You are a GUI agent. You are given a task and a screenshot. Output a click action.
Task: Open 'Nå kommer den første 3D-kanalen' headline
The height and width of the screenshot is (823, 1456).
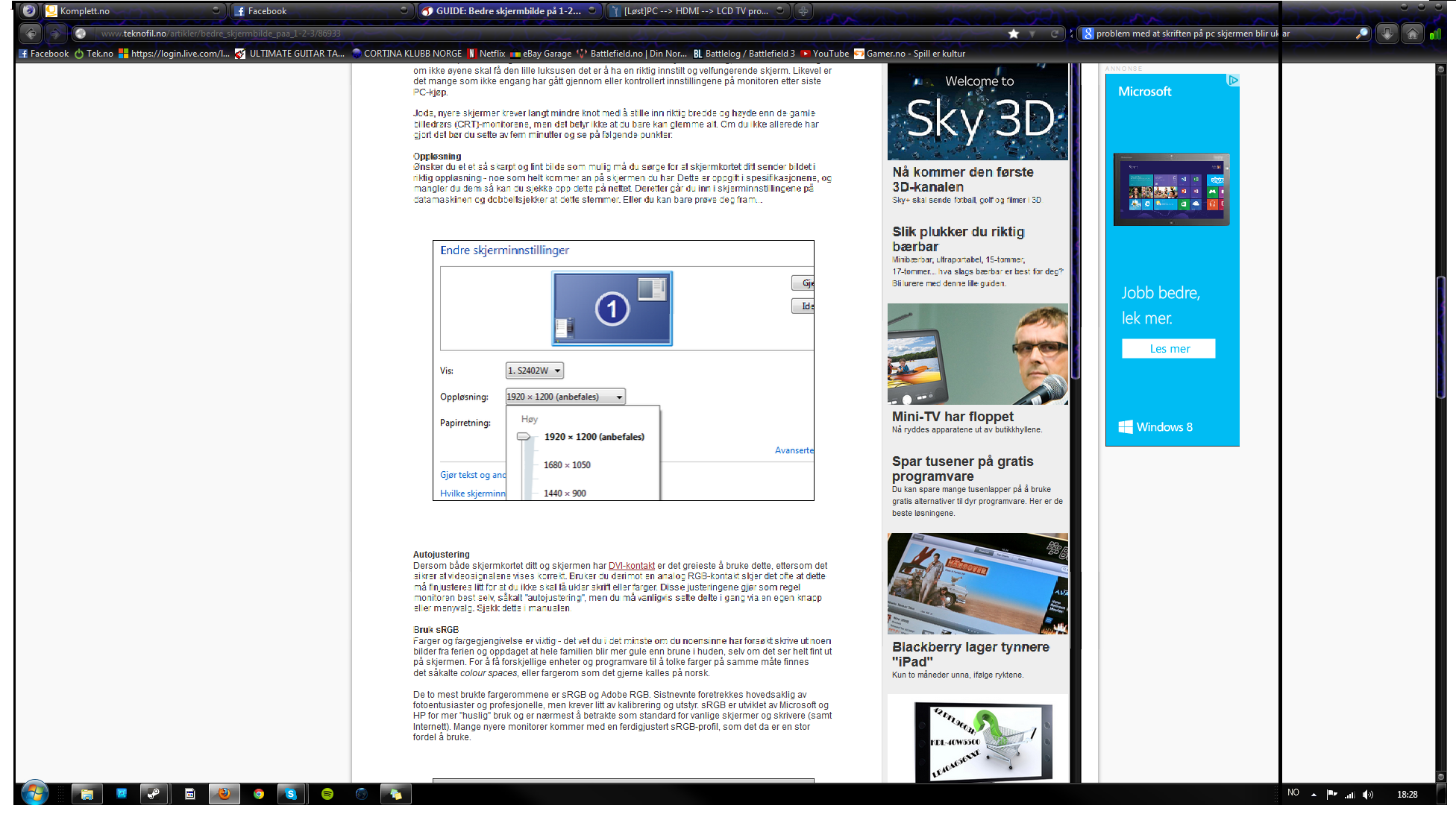pyautogui.click(x=963, y=180)
